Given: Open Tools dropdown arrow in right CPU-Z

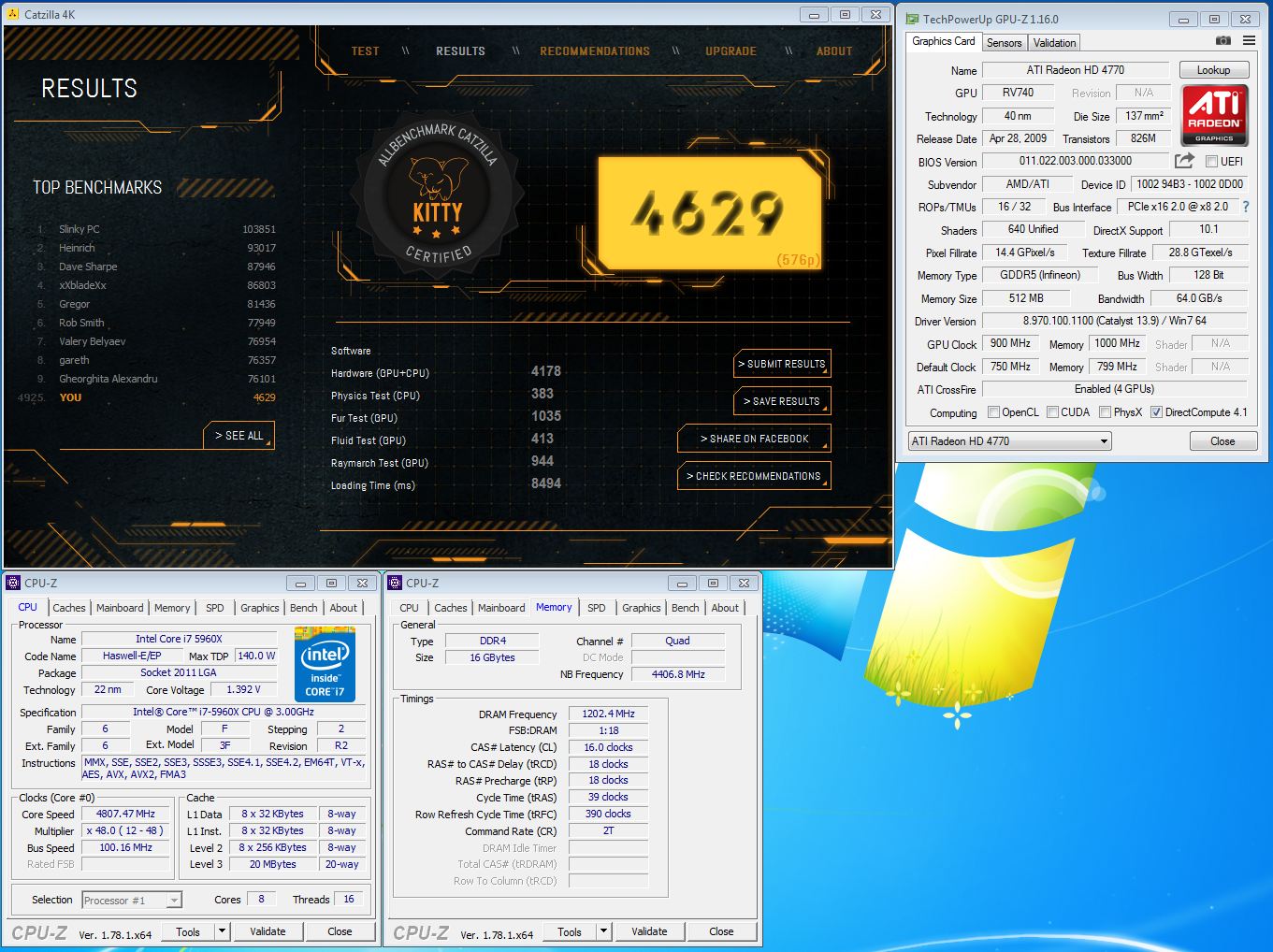Looking at the screenshot, I should point(603,931).
